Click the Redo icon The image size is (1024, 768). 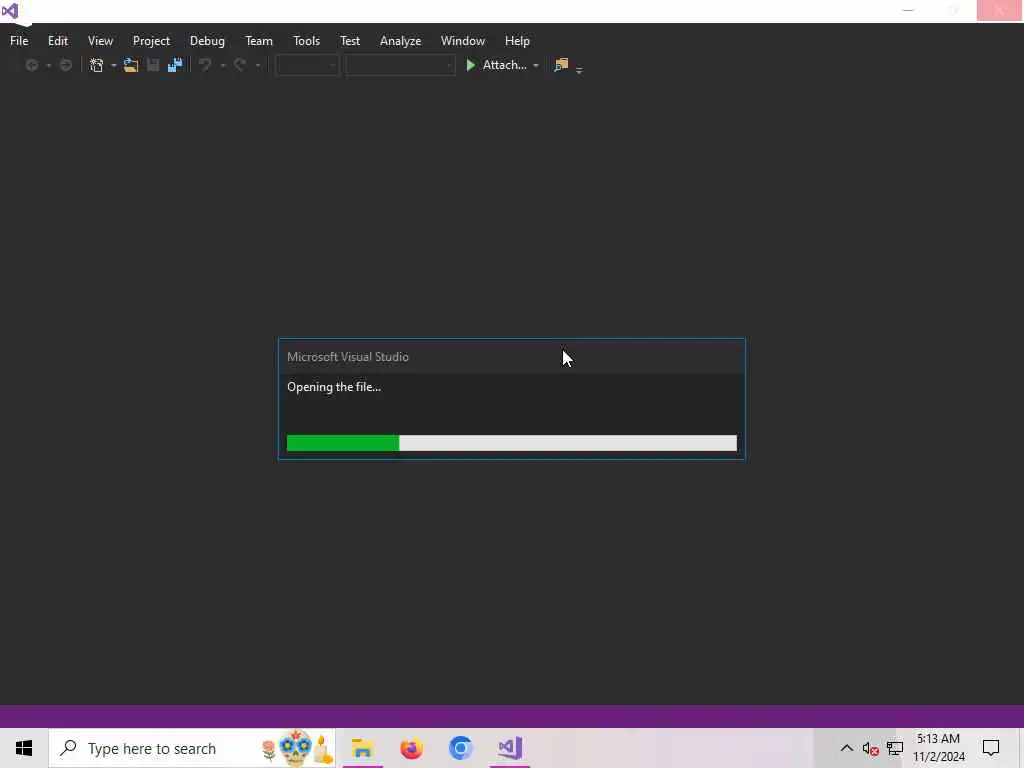(240, 65)
